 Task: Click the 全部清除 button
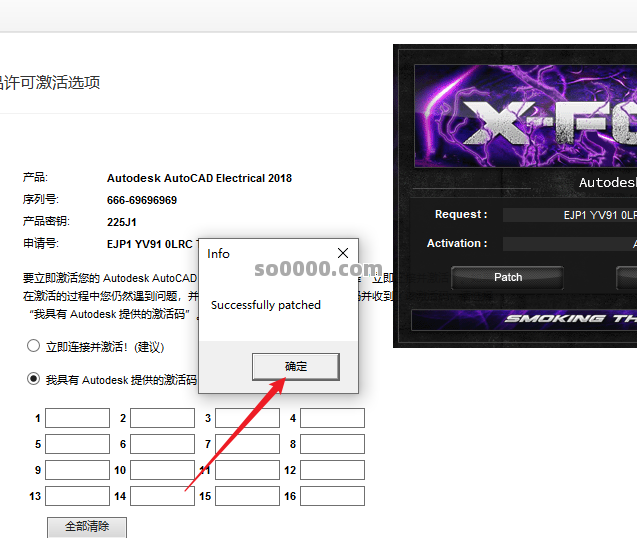point(87,527)
